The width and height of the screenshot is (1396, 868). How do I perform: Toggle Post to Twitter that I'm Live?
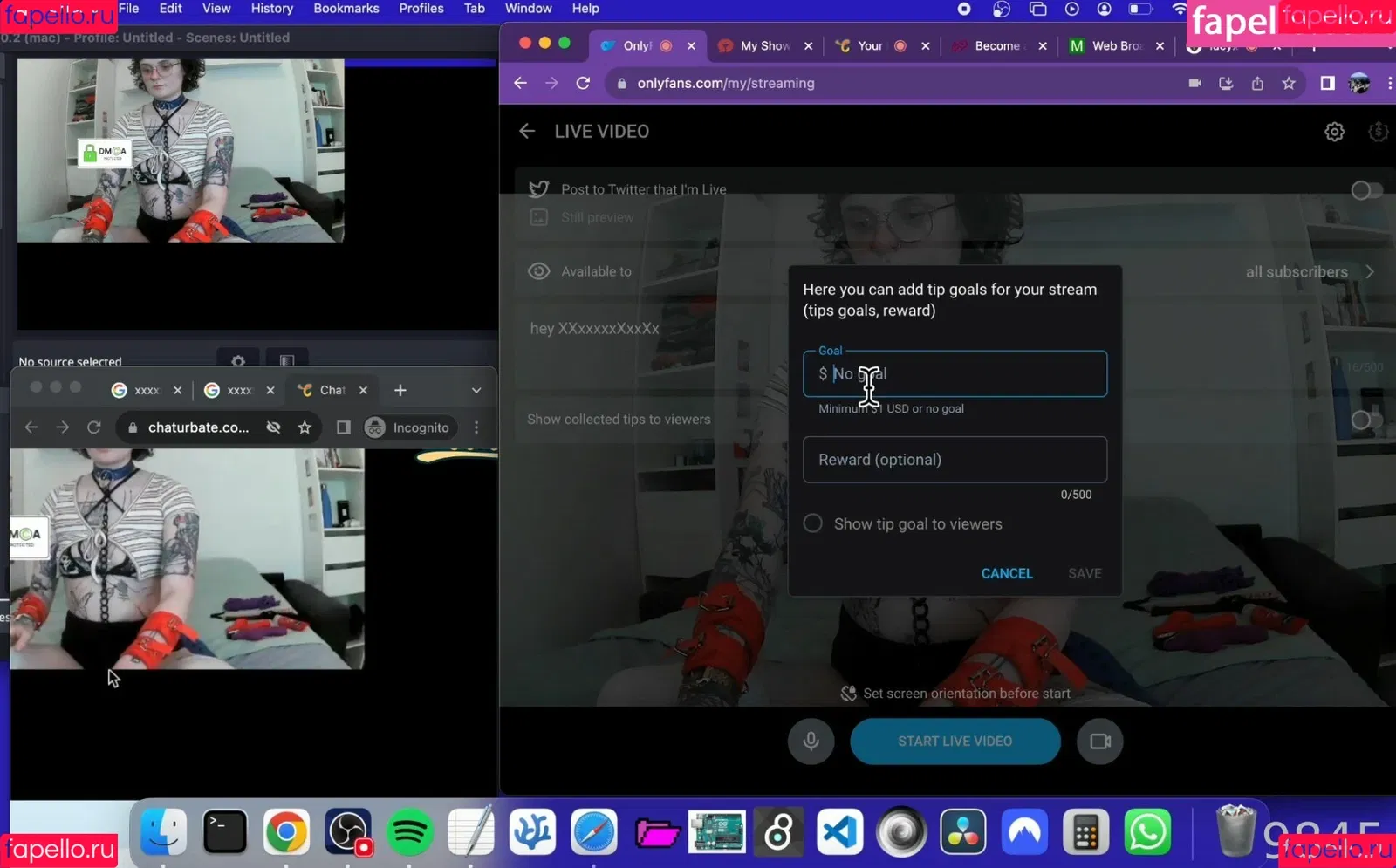(x=1365, y=190)
